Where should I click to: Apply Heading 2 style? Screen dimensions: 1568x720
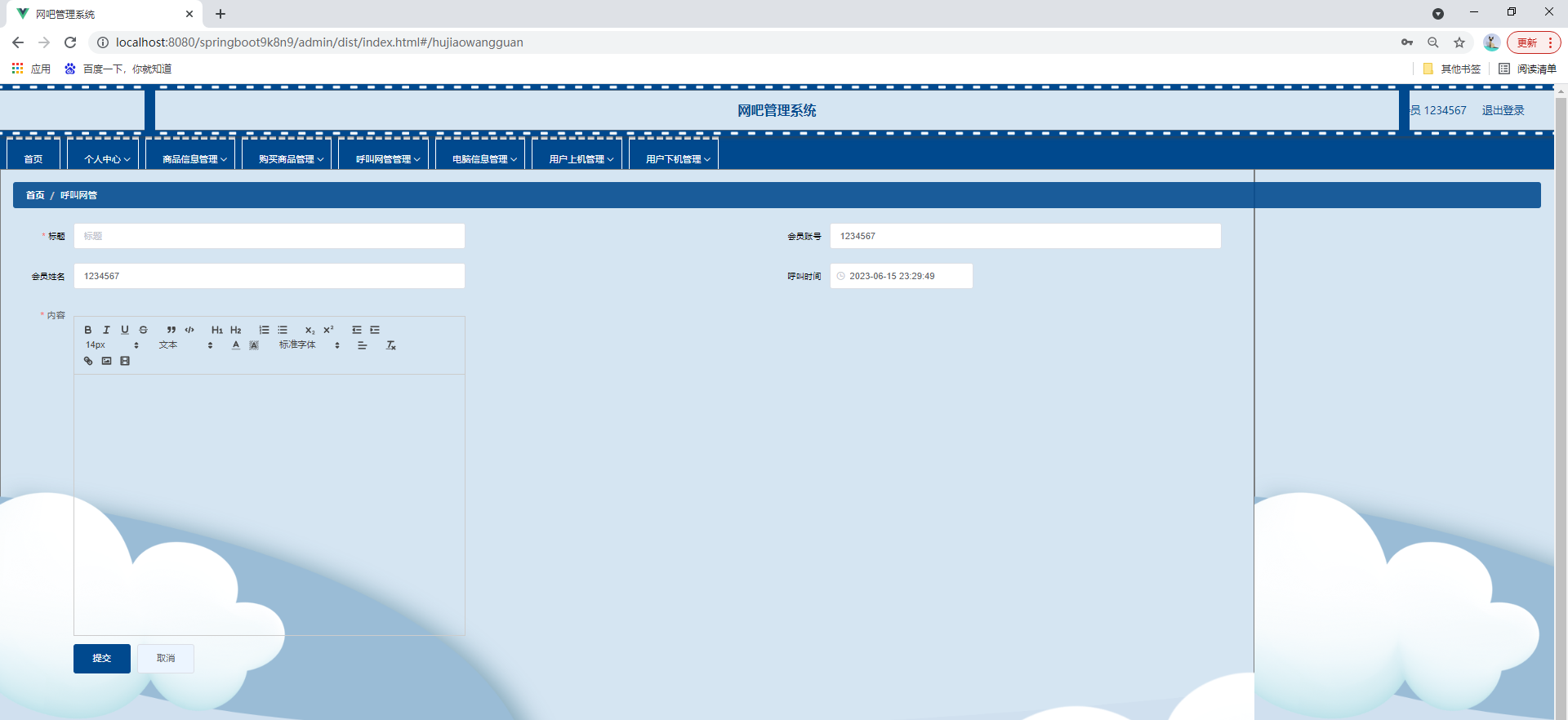pos(236,330)
